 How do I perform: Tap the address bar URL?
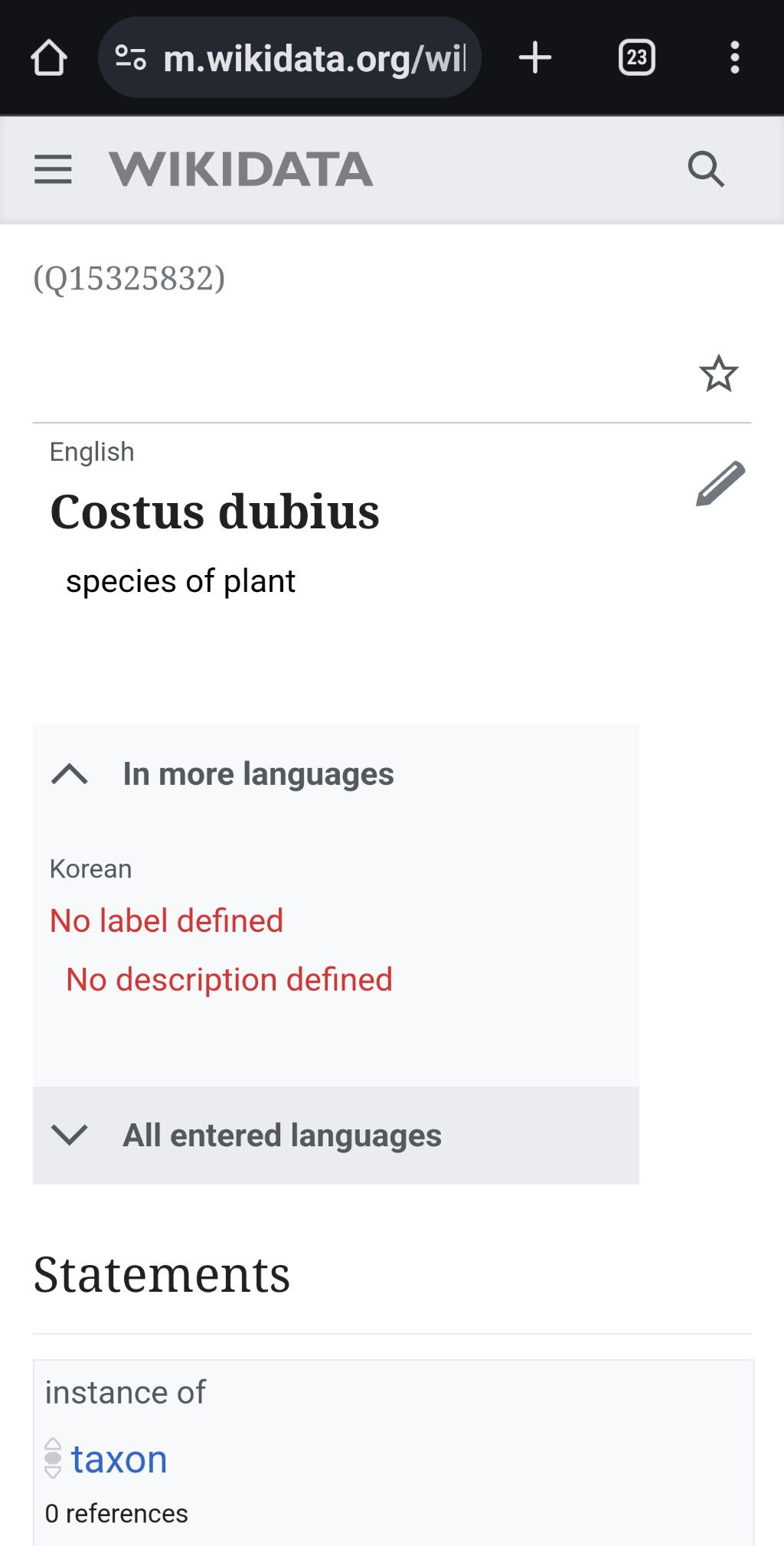click(314, 58)
